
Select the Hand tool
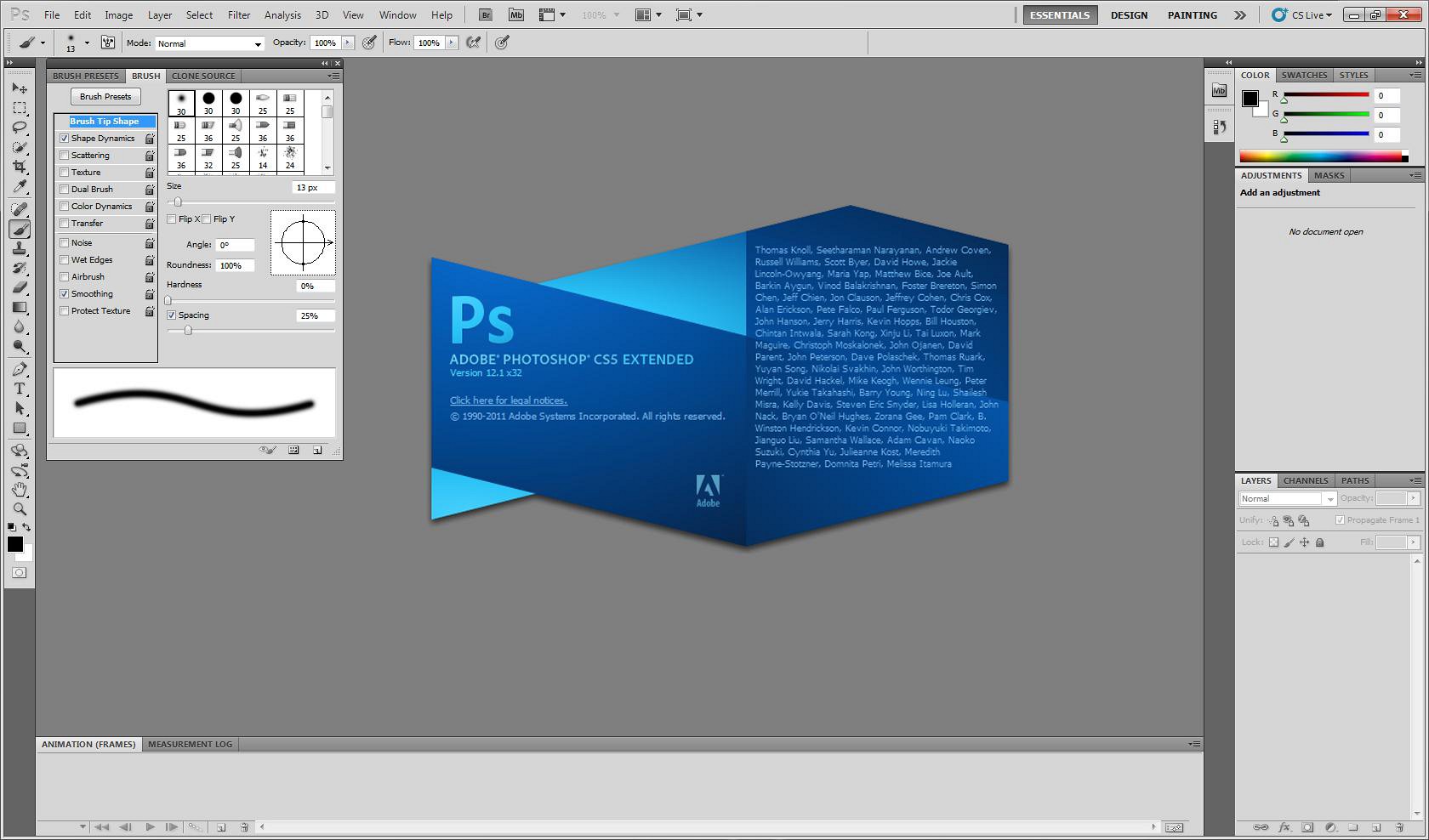[20, 490]
